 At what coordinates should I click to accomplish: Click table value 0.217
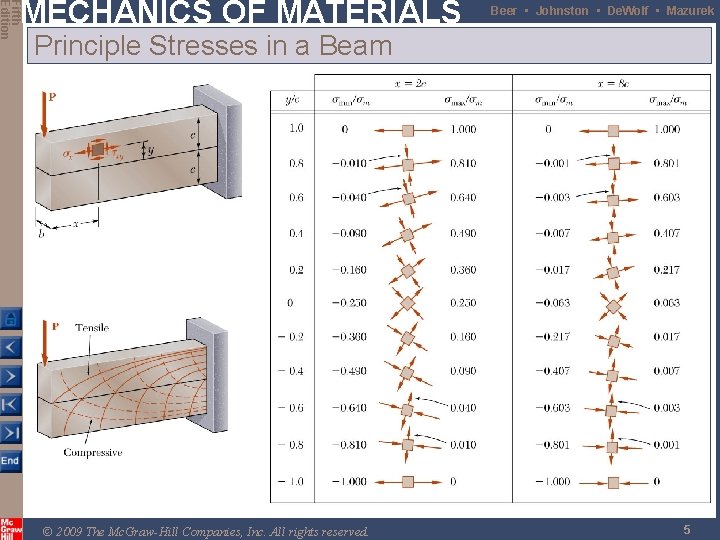pyautogui.click(x=666, y=270)
